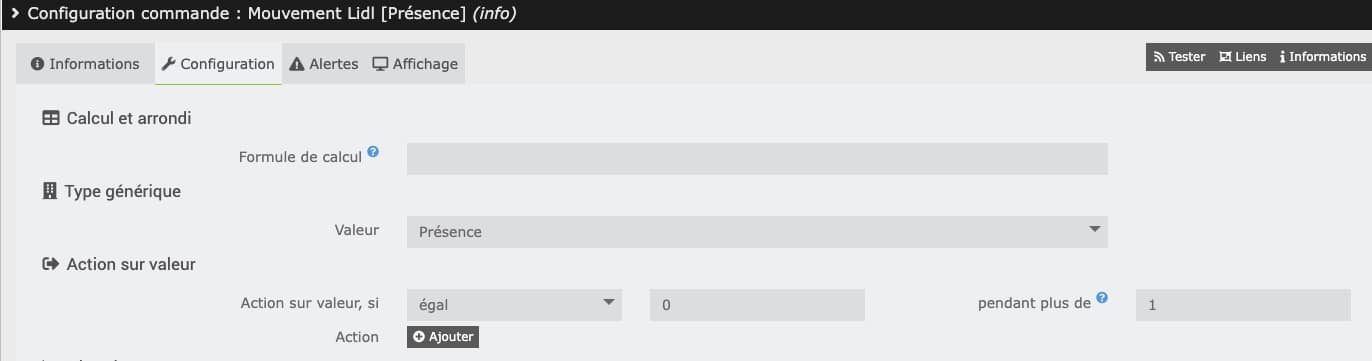Click the monitor icon on Affichage tab
1372x361 pixels.
click(380, 64)
